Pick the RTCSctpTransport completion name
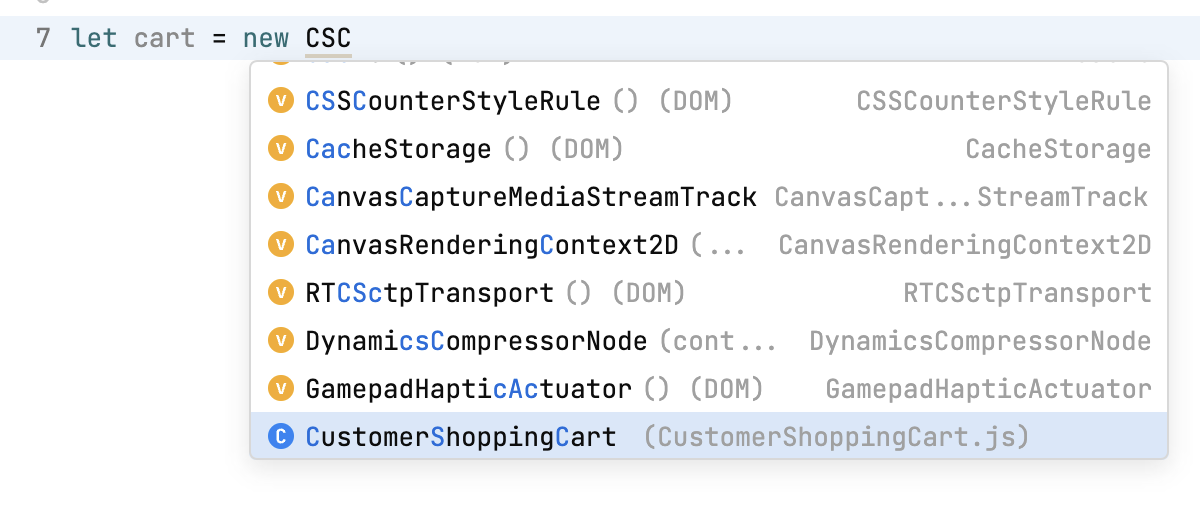Viewport: 1200px width, 520px height. coord(429,293)
